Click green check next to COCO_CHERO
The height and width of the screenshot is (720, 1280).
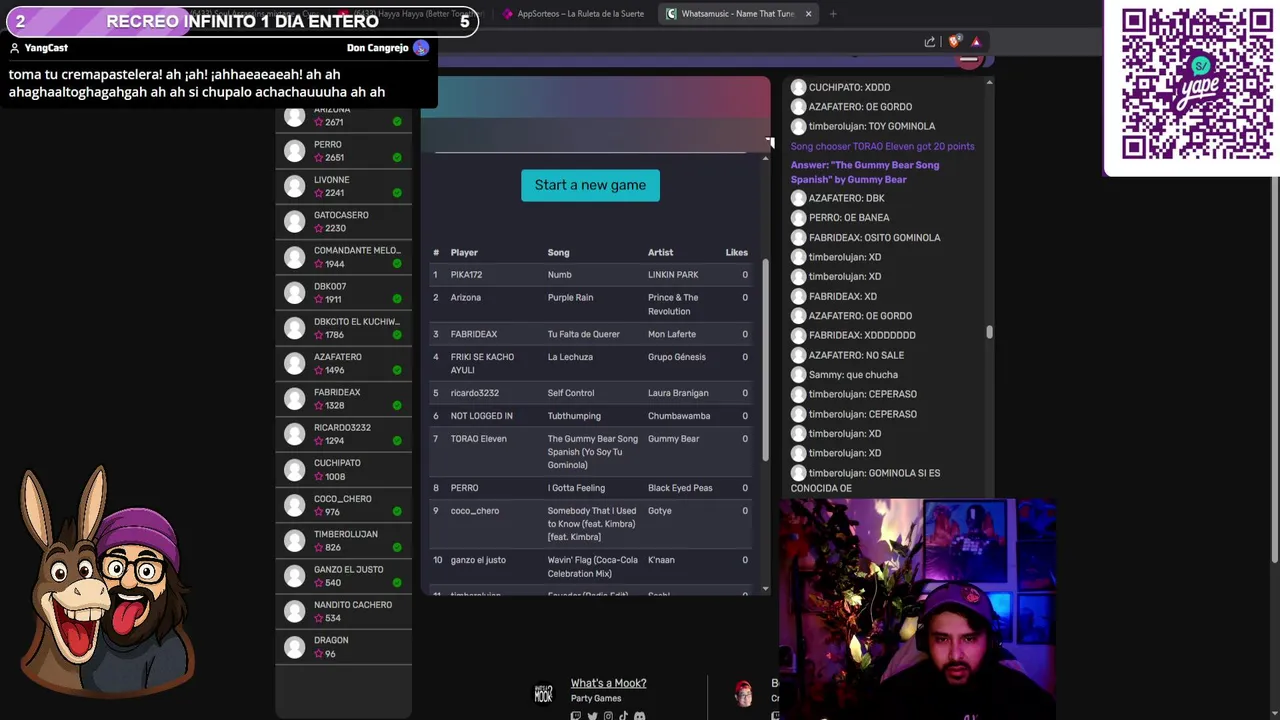[397, 512]
